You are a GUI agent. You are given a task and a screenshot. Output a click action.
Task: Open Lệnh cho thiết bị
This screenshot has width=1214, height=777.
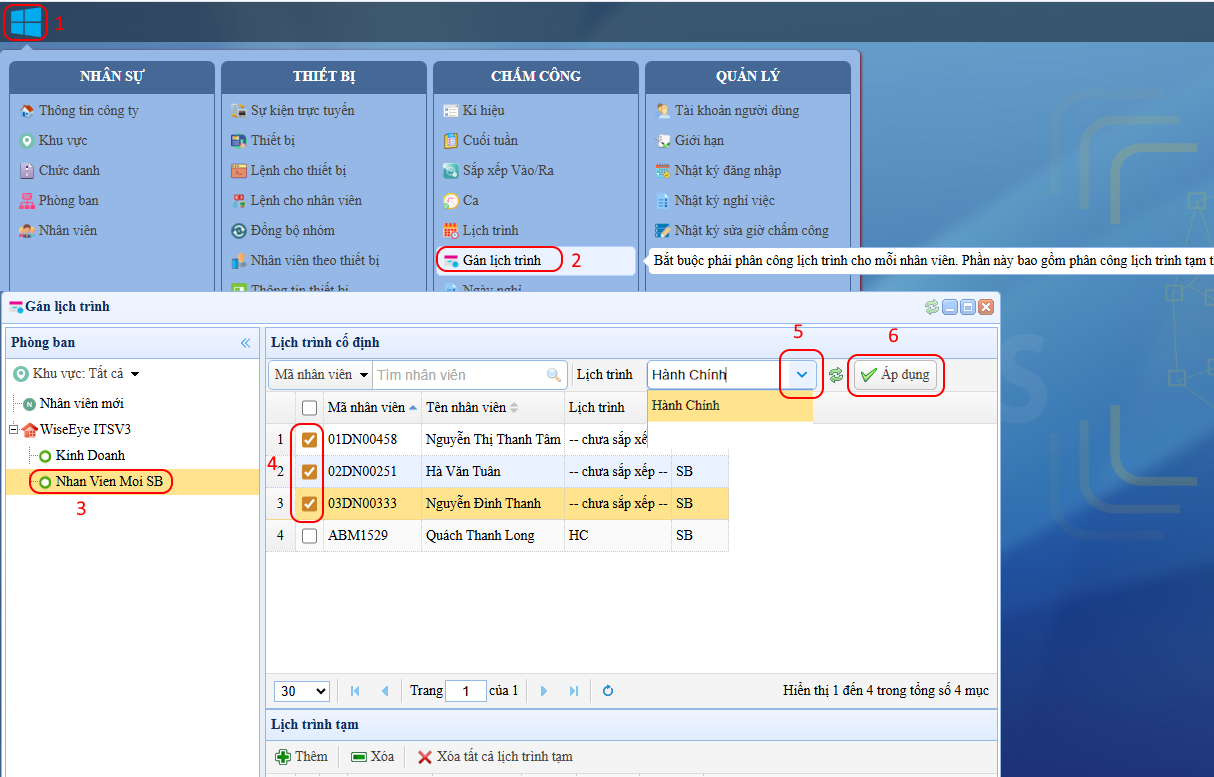(289, 170)
